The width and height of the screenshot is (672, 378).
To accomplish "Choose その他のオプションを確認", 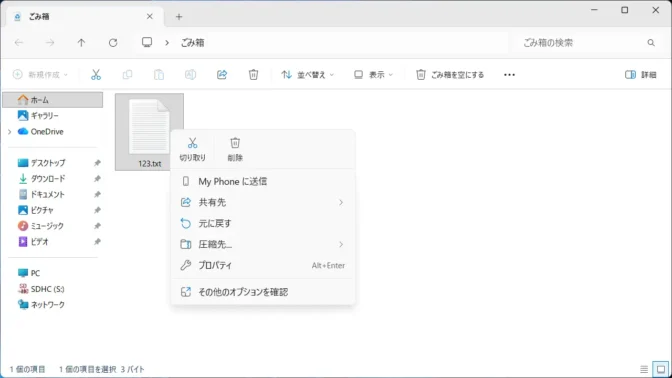I will pos(263,292).
